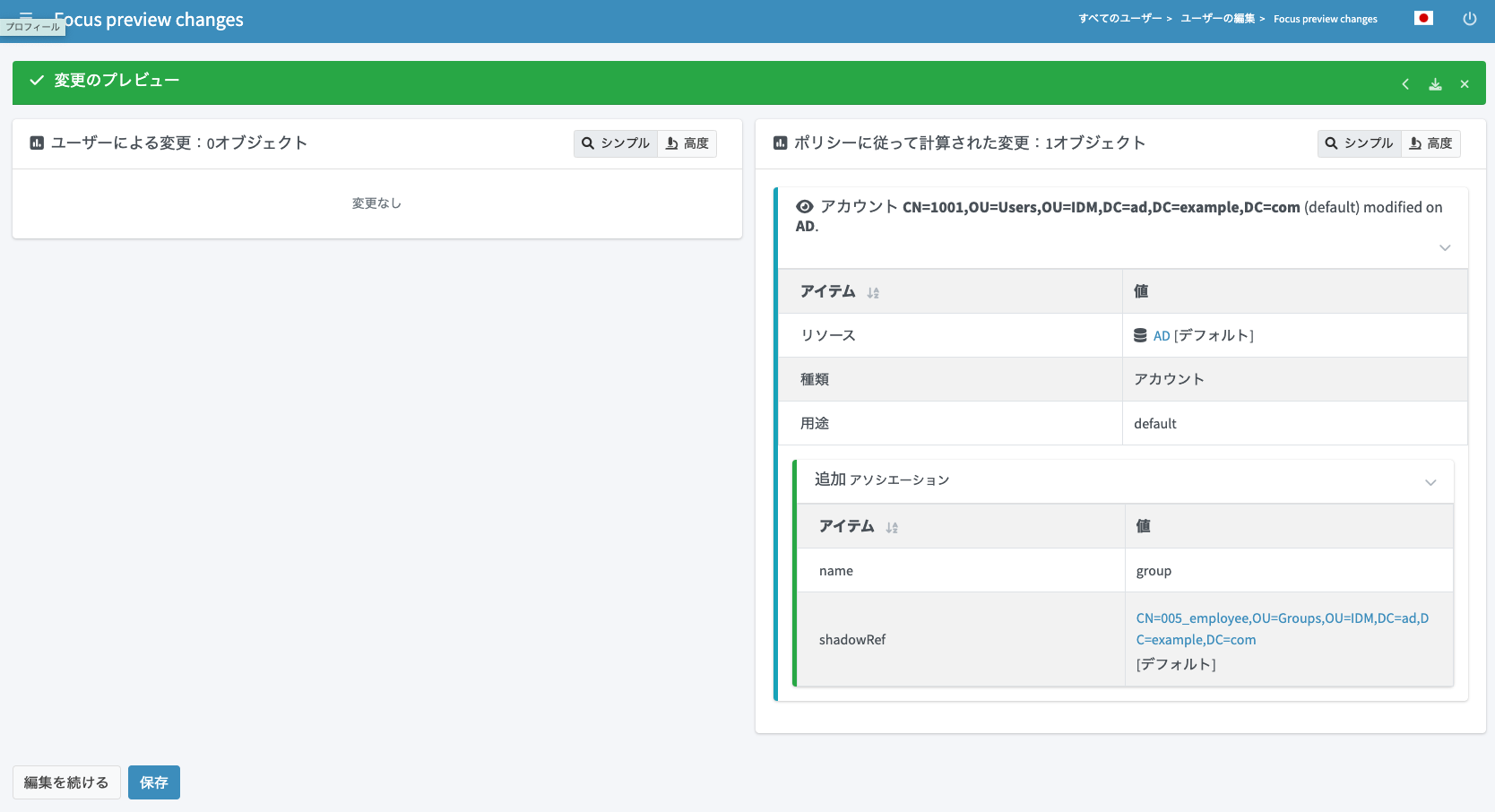Open ユーザーの編集 breadcrumb
This screenshot has height=812, width=1495.
pyautogui.click(x=1218, y=19)
